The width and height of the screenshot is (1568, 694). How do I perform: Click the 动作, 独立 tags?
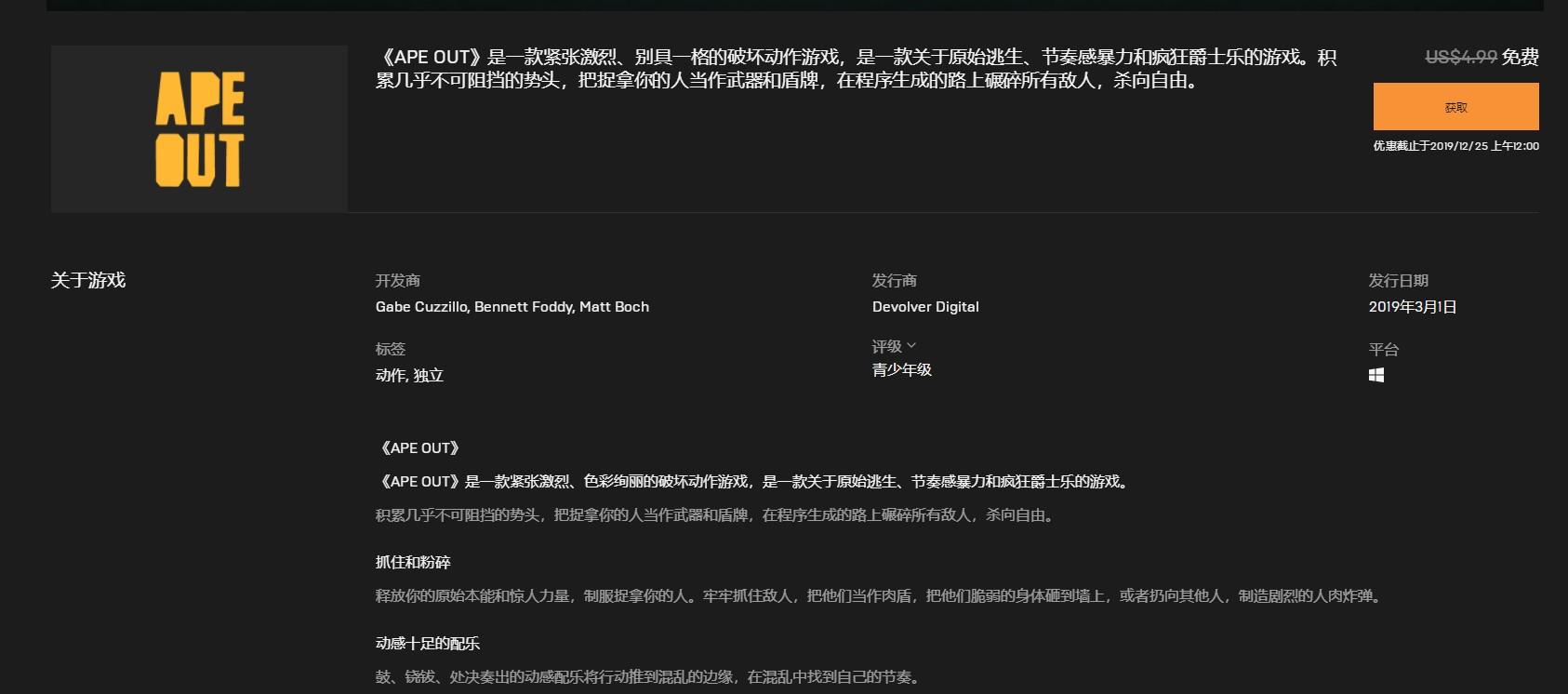(409, 375)
